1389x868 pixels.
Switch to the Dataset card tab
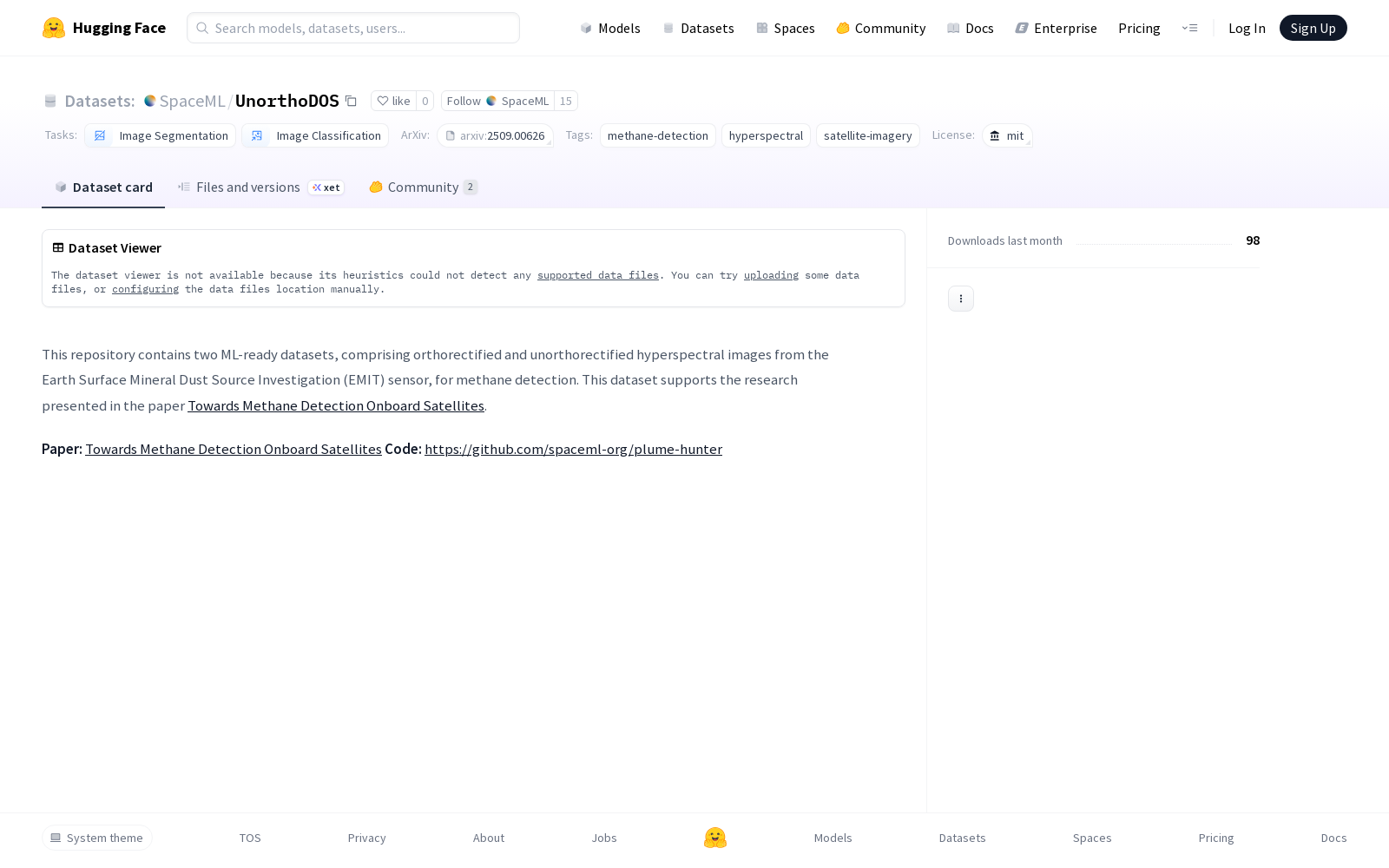[x=103, y=187]
